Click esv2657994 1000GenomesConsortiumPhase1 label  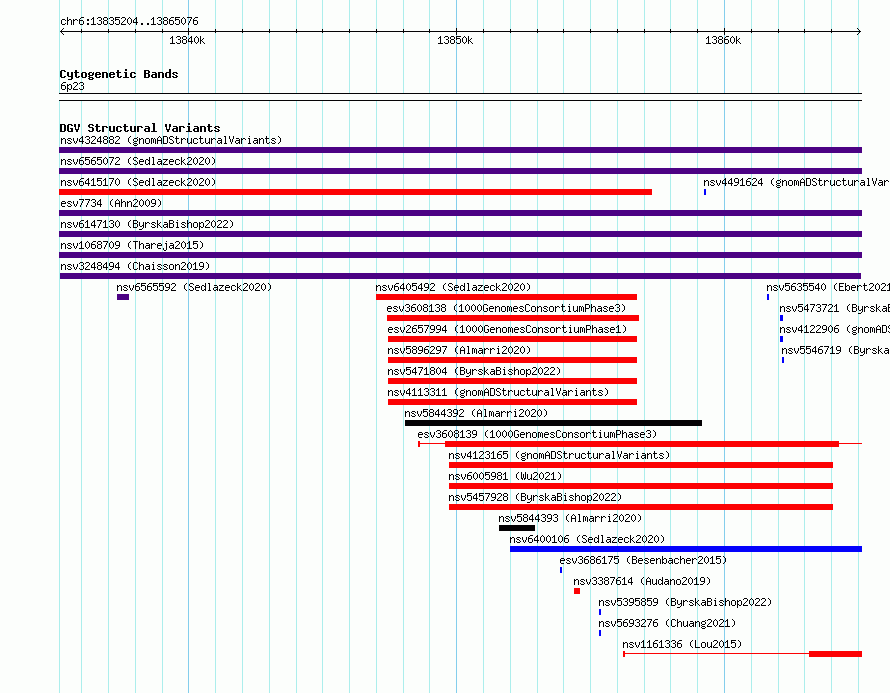point(507,329)
